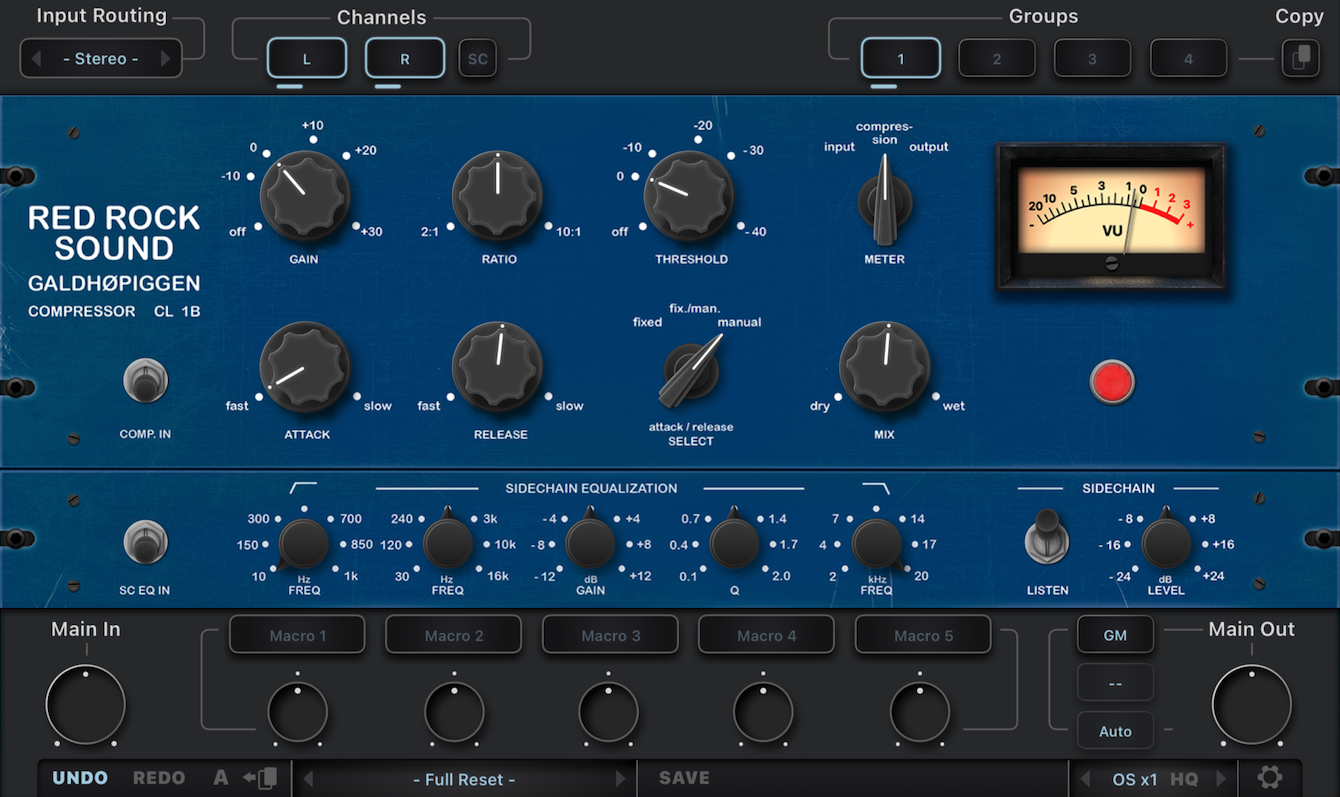
Task: Click the GAIN knob on the compressor
Action: pyautogui.click(x=304, y=198)
